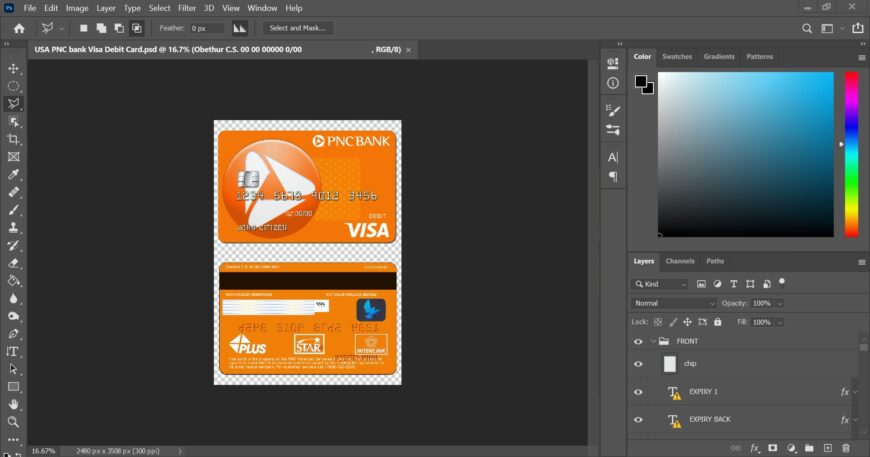The height and width of the screenshot is (457, 870).
Task: Select the Hand tool
Action: click(13, 404)
